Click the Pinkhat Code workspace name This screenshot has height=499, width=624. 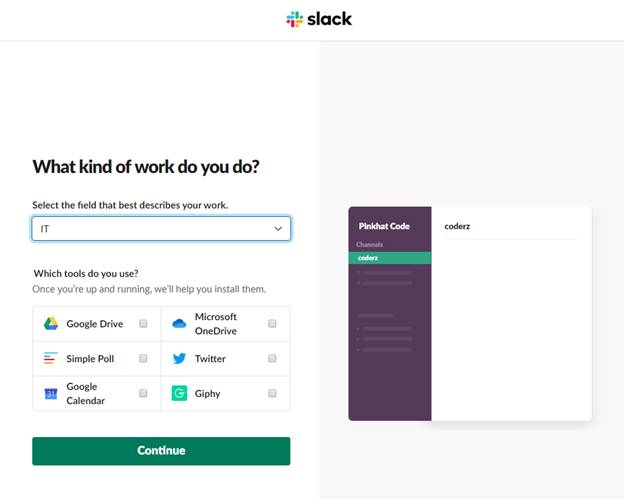tap(384, 226)
